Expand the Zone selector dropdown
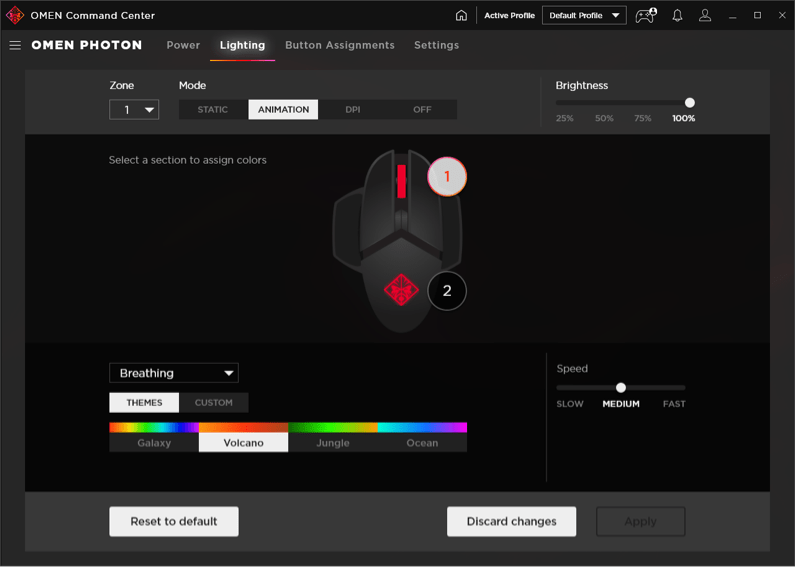This screenshot has height=567, width=795. click(x=134, y=110)
